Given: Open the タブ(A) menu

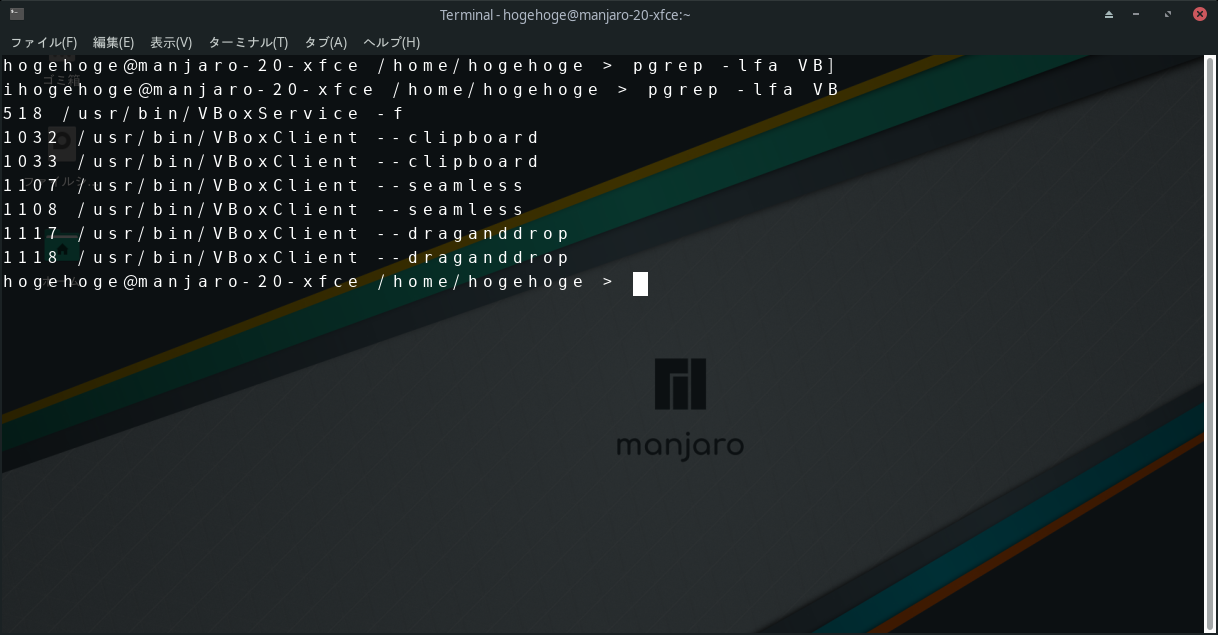Looking at the screenshot, I should [325, 42].
